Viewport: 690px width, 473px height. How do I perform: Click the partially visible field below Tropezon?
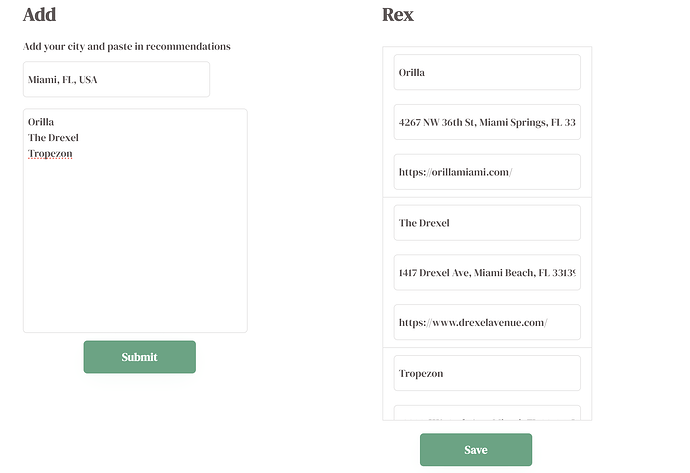click(488, 413)
